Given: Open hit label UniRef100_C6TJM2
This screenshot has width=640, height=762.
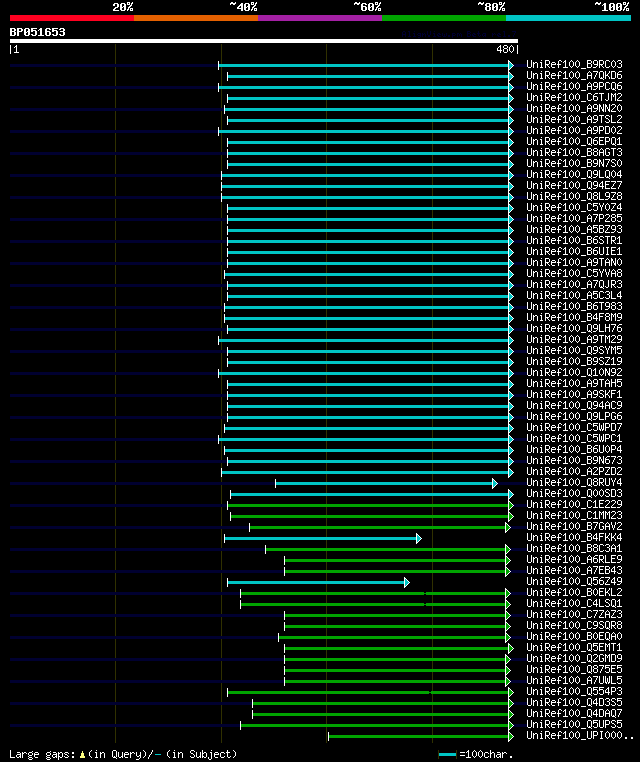Looking at the screenshot, I should 574,97.
